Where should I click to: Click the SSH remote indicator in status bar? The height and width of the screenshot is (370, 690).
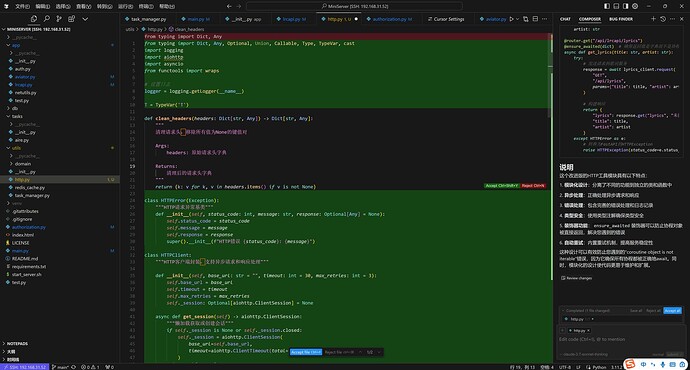pos(24,367)
